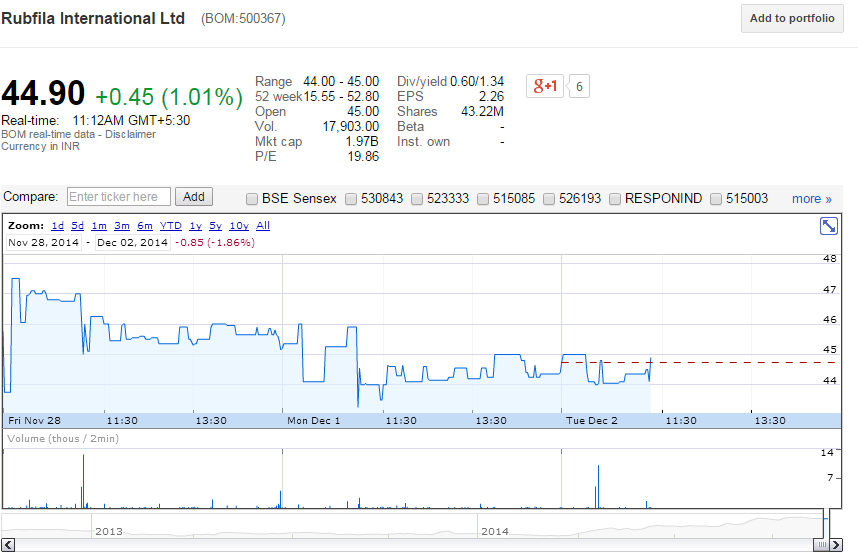Click the 52 week range 15.55 - 52.80
The image size is (858, 557).
(x=341, y=96)
